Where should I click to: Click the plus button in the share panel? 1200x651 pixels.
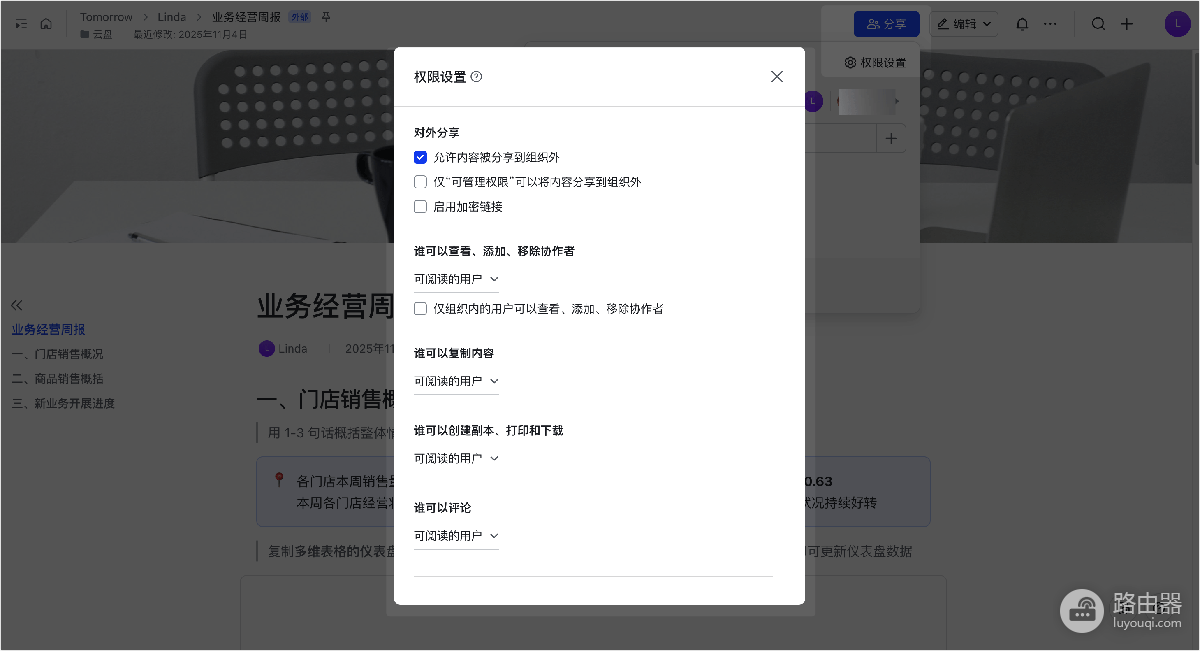891,138
